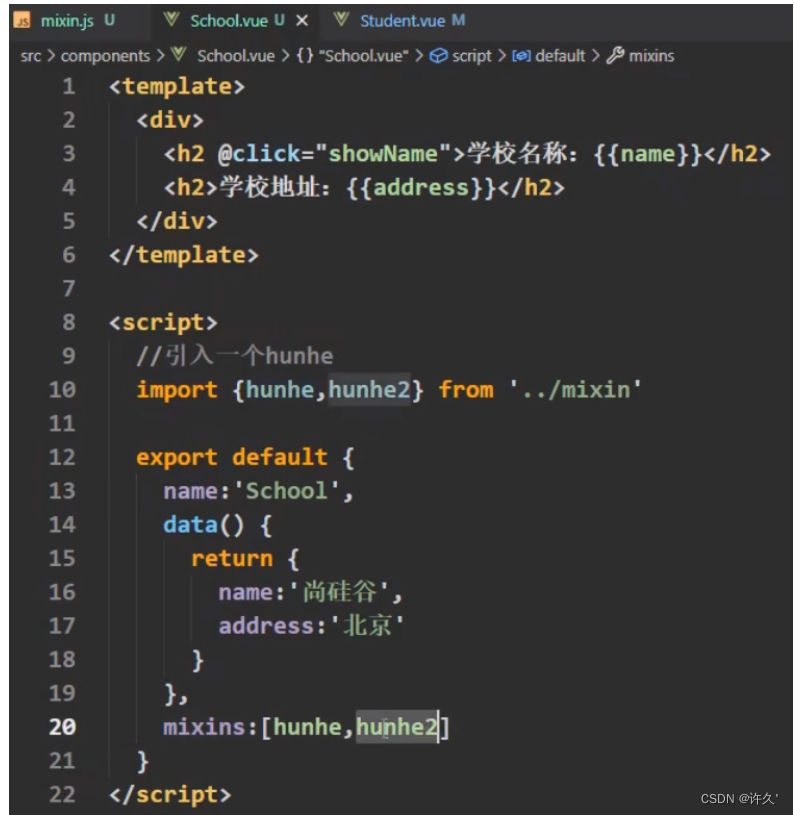The height and width of the screenshot is (815, 794).
Task: Open the components breadcrumb
Action: click(105, 56)
